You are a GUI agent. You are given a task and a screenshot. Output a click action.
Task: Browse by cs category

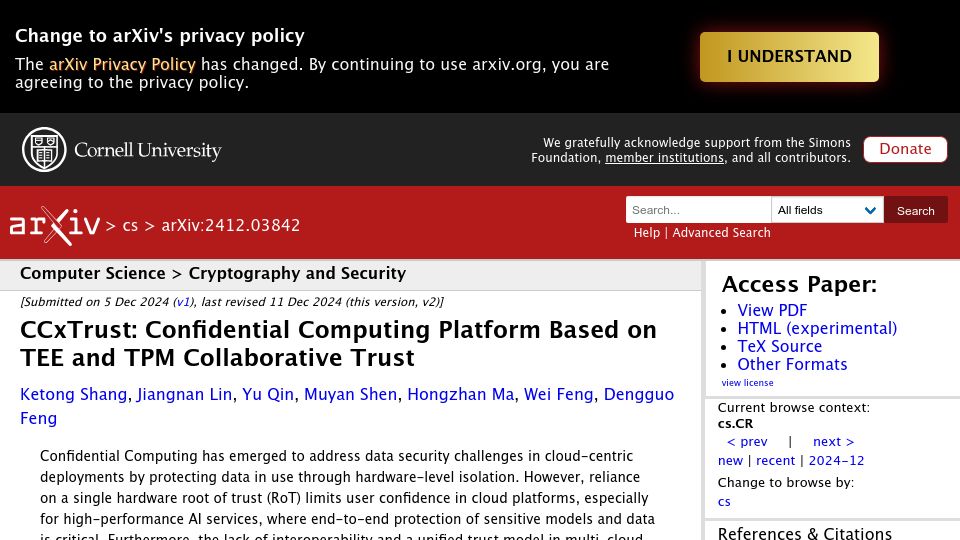pos(724,502)
